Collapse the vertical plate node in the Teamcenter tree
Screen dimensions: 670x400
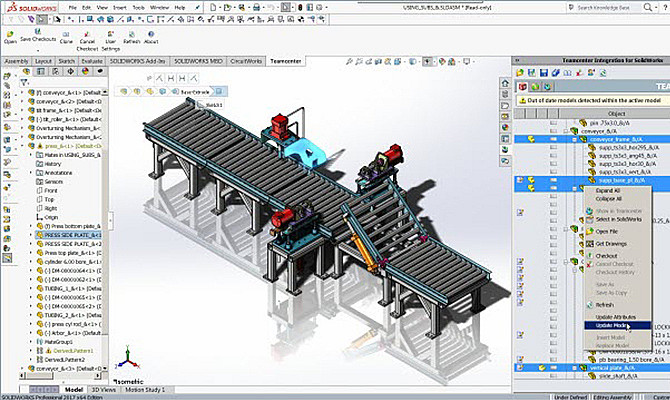575,368
